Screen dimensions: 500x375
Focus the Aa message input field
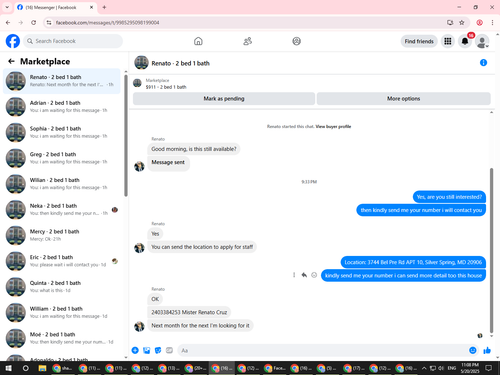coord(323,350)
